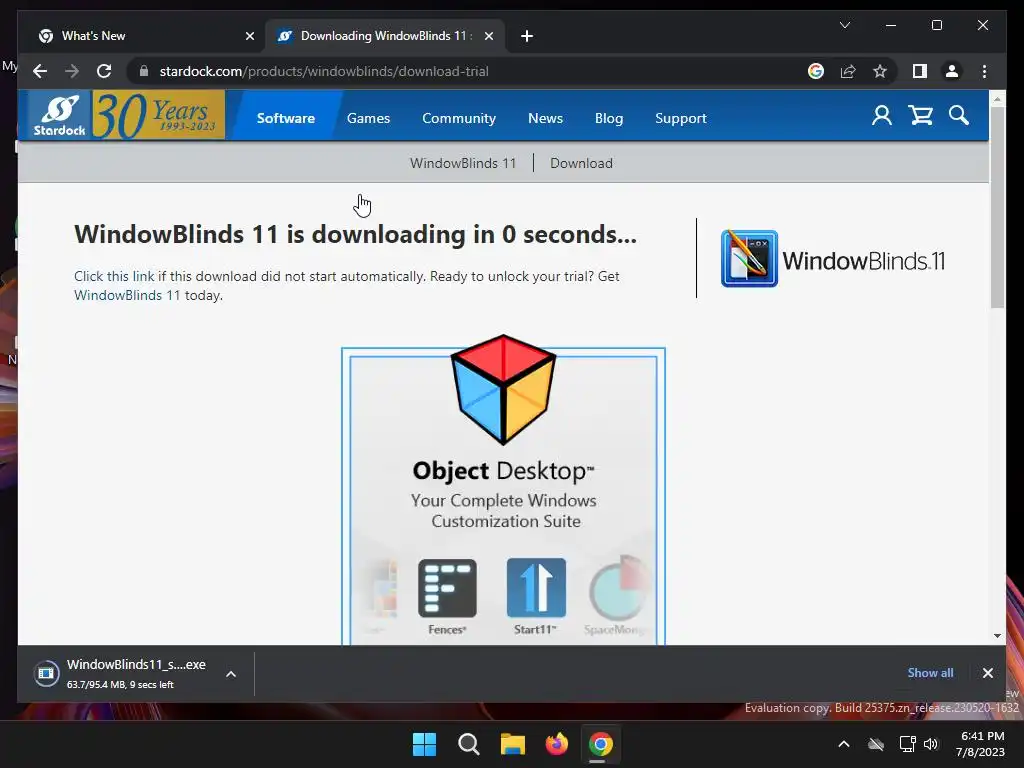1024x768 pixels.
Task: Click the cloud sync tray icon
Action: (876, 744)
